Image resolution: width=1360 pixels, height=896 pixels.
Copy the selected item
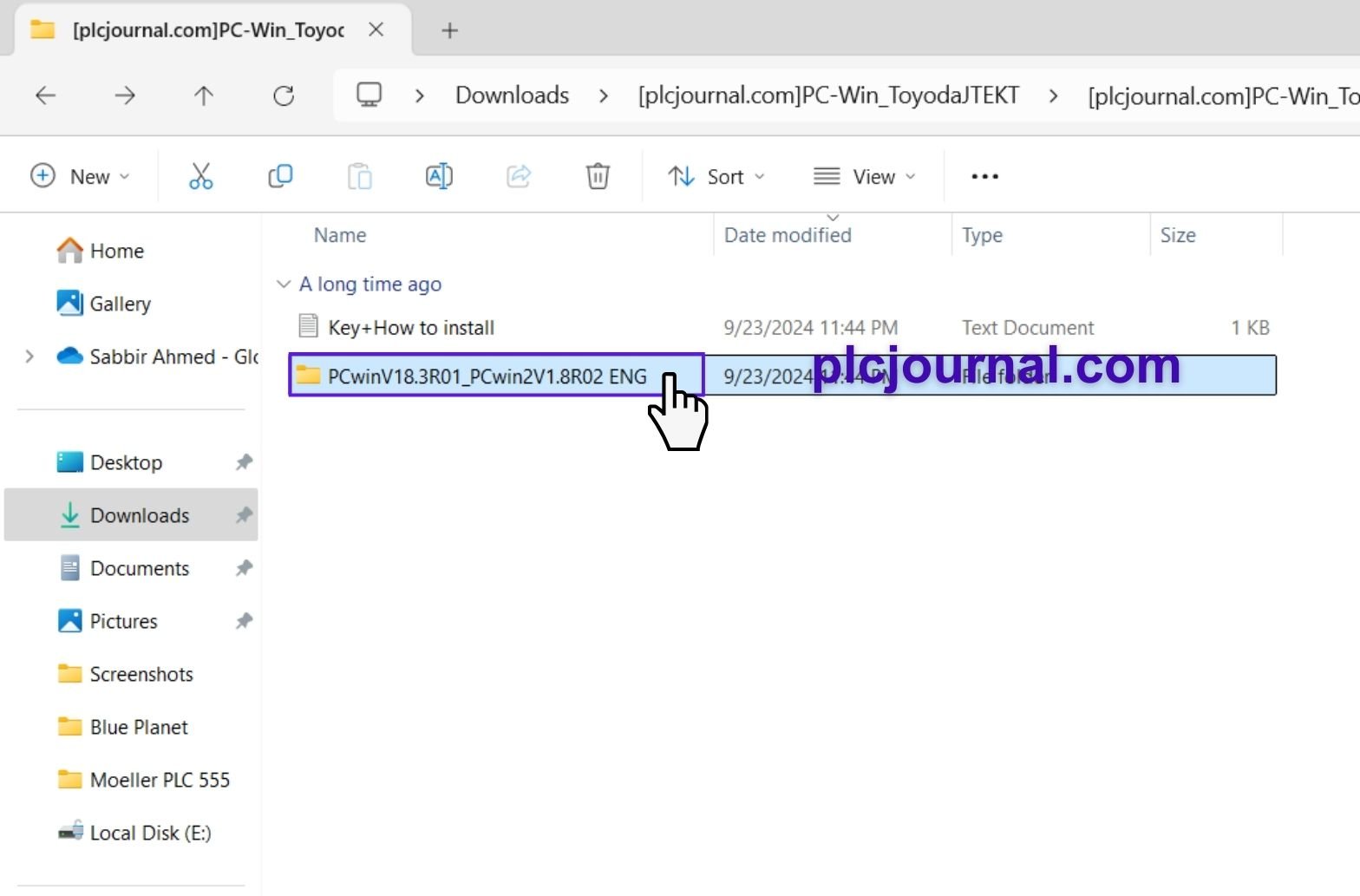click(x=280, y=176)
